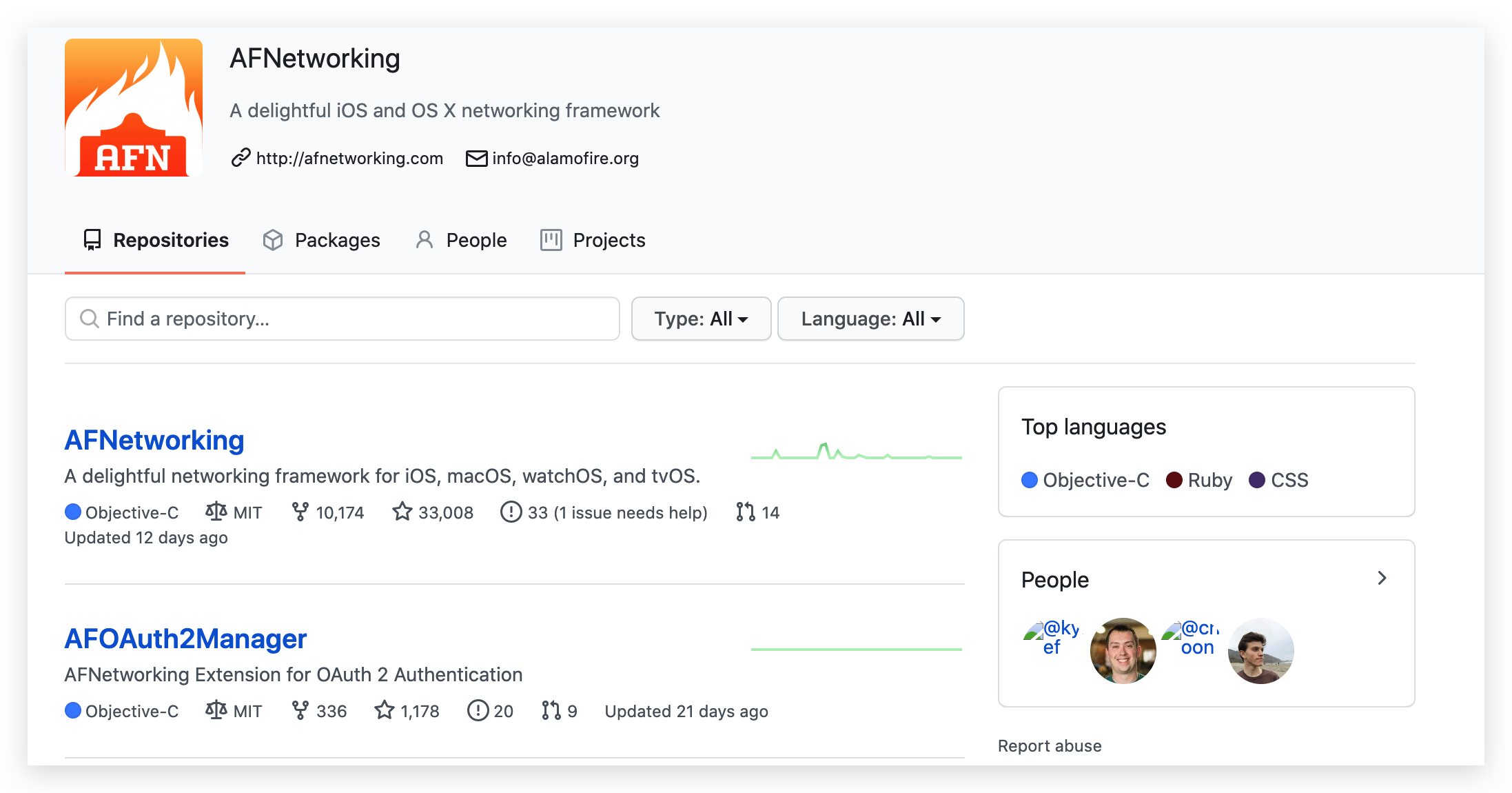Click the MIT license scale icon for AFOAuth2Manager
This screenshot has height=793, width=1512.
(216, 710)
